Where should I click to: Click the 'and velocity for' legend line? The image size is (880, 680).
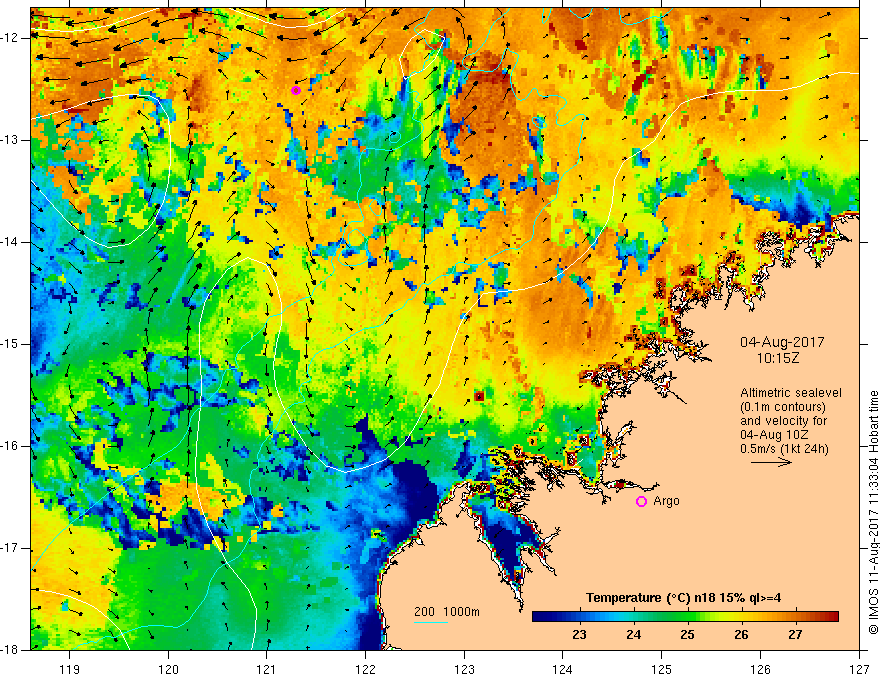(783, 421)
